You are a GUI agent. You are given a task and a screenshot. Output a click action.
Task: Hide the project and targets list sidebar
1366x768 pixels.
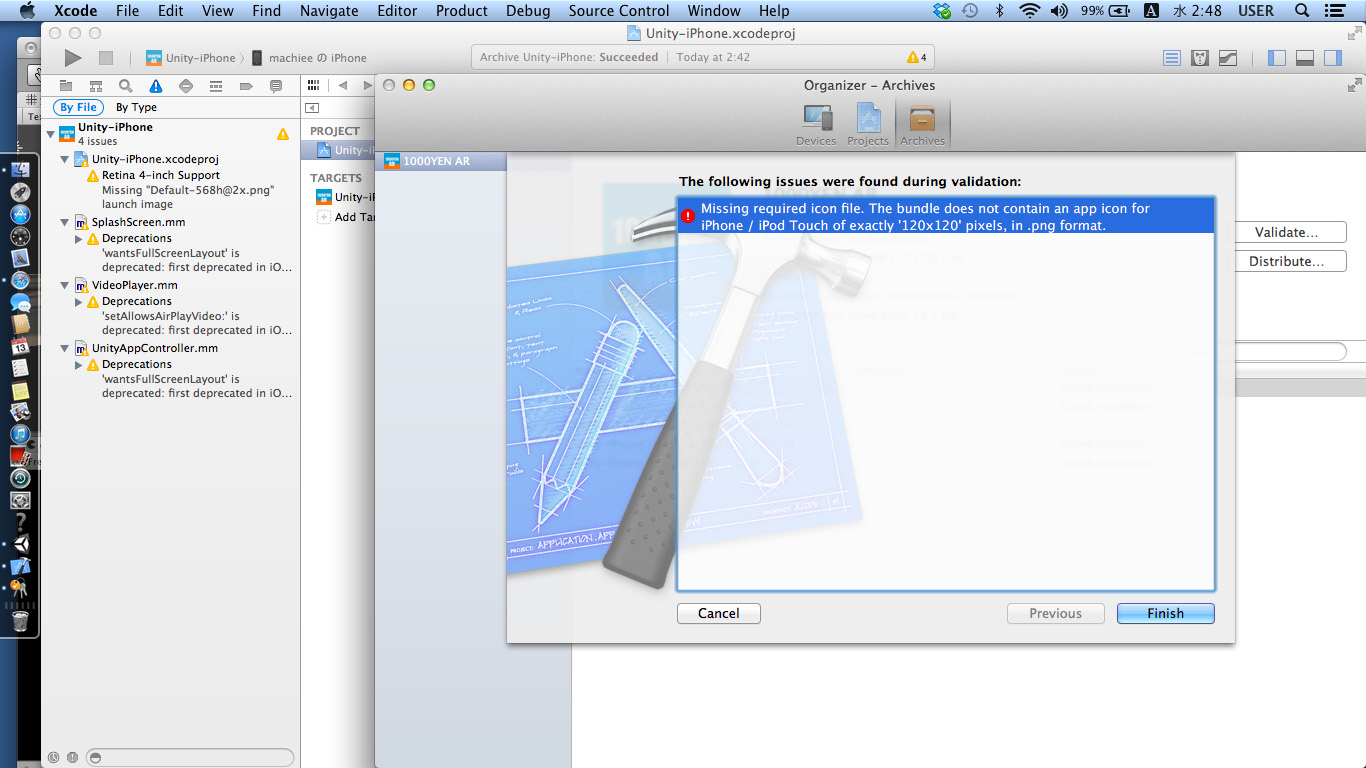(x=312, y=108)
